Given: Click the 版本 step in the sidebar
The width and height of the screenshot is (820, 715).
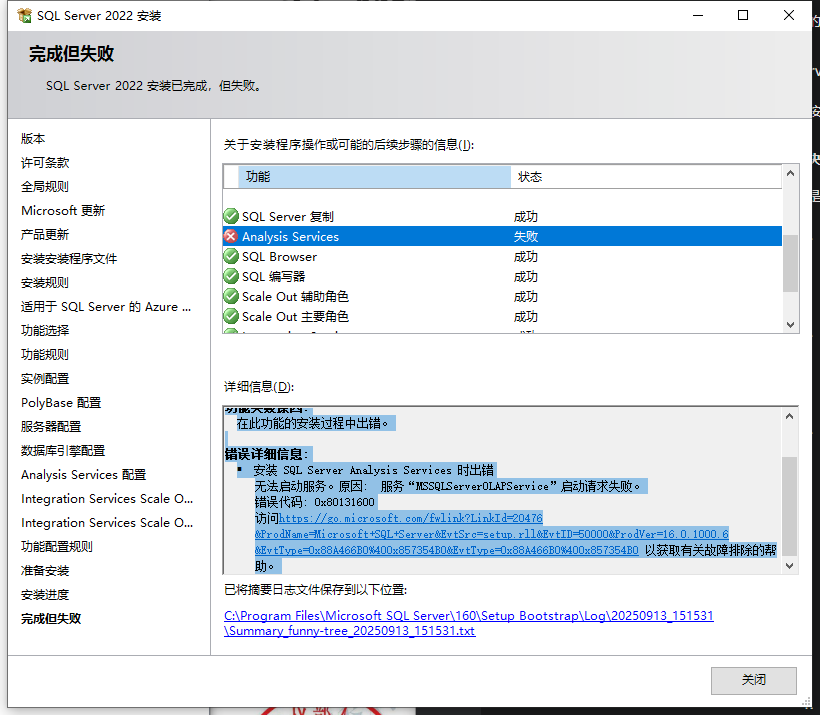Looking at the screenshot, I should 33,139.
